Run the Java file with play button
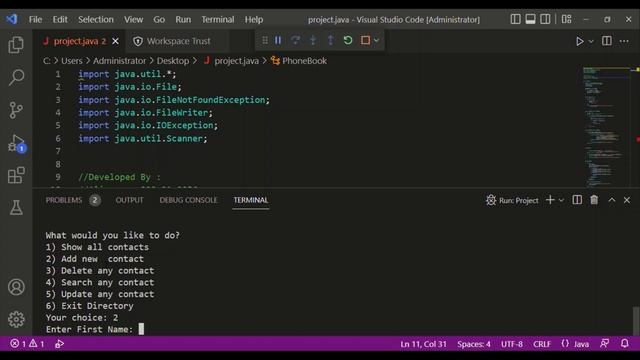Image resolution: width=640 pixels, height=360 pixels. coord(579,41)
